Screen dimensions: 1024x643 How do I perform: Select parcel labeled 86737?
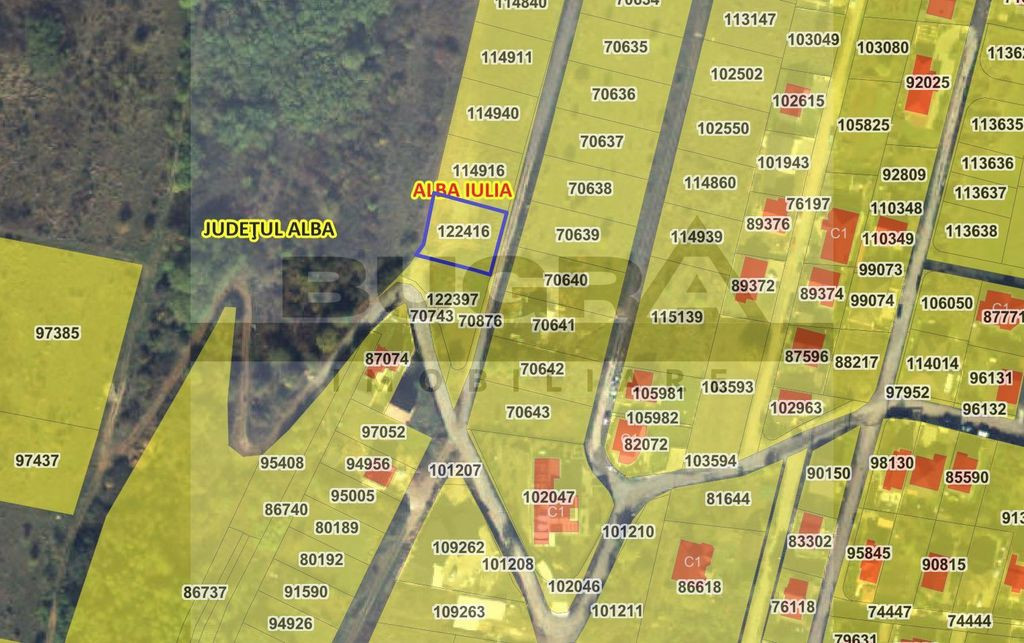[x=204, y=592]
